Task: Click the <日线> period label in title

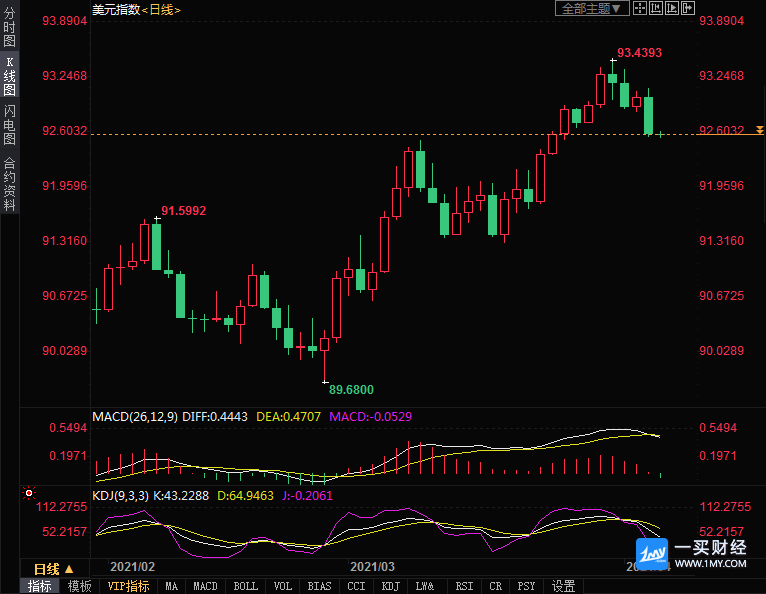Action: point(161,9)
